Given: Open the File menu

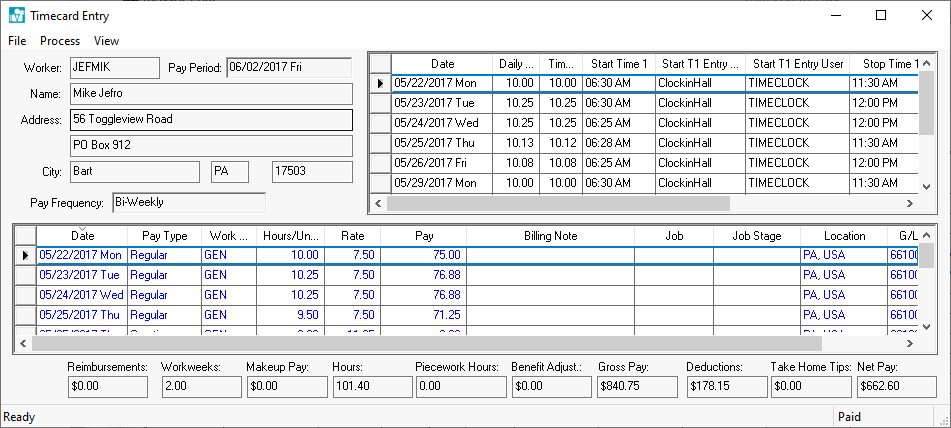Looking at the screenshot, I should coord(17,41).
